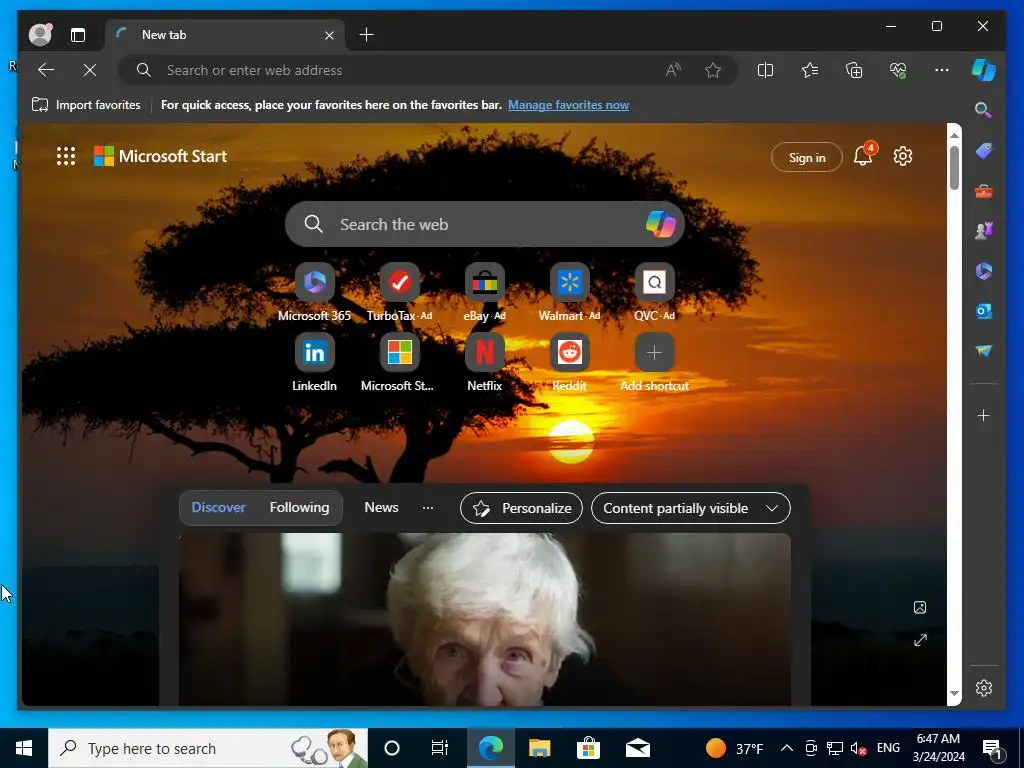Customize the sidebar with plus button
The height and width of the screenshot is (768, 1024).
984,415
